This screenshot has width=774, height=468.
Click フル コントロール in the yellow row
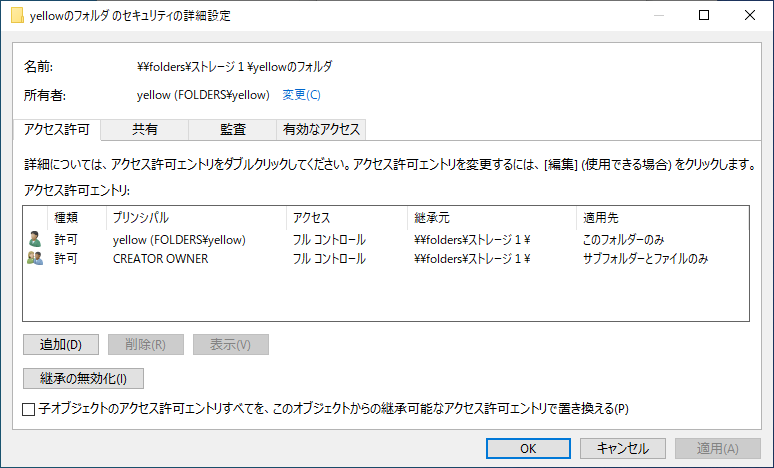pyautogui.click(x=329, y=240)
